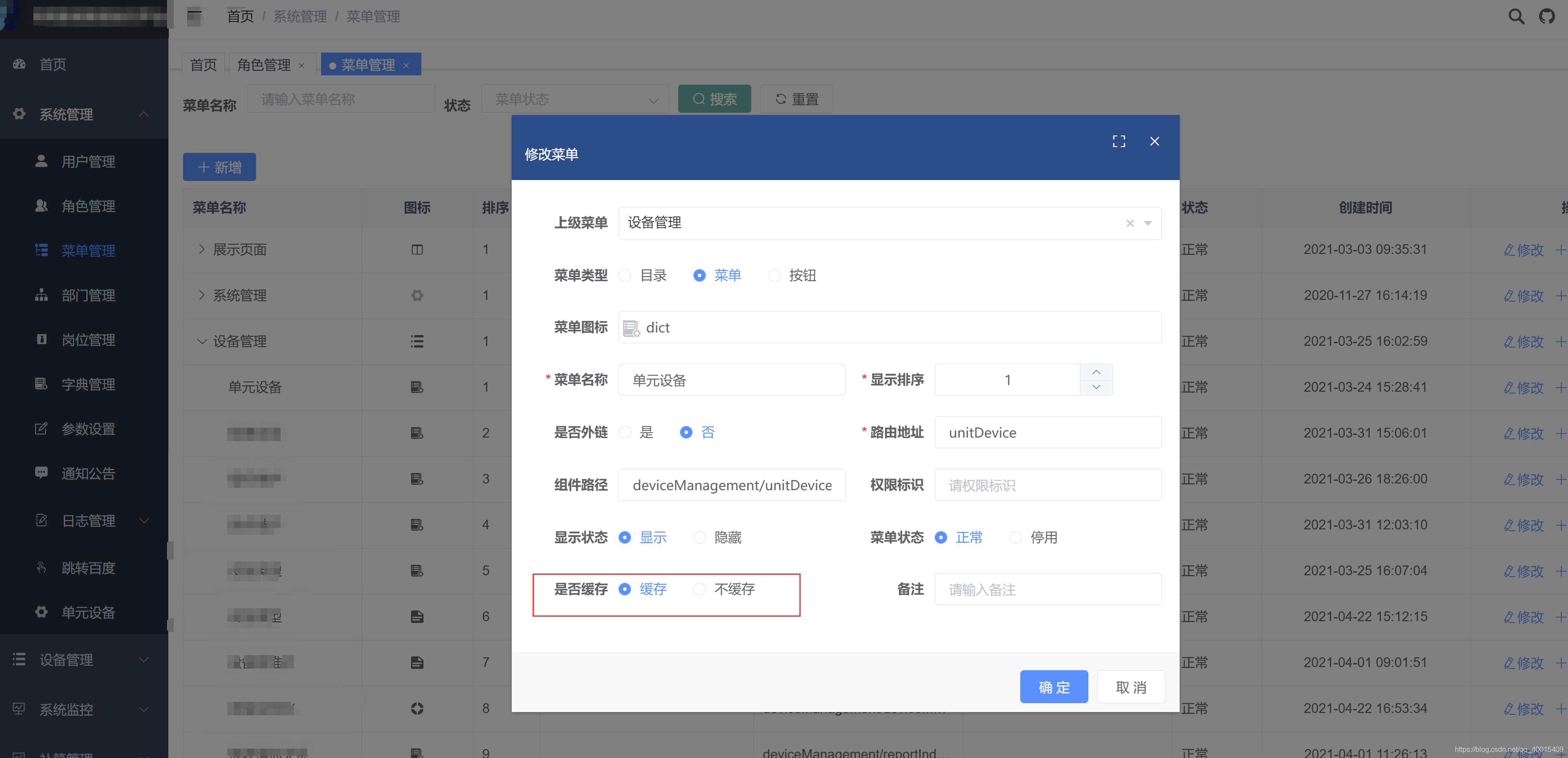The width and height of the screenshot is (1568, 758).
Task: Choose the 目录 menu type radio
Action: pos(624,275)
